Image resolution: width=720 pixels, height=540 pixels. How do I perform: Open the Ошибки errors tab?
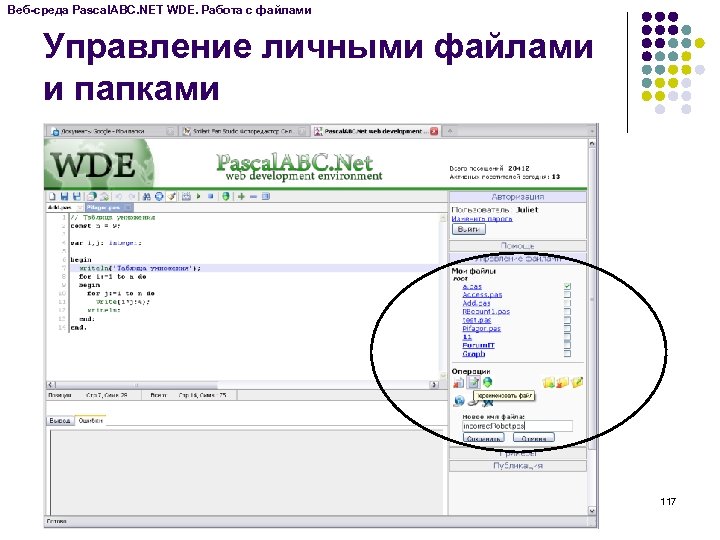point(90,421)
